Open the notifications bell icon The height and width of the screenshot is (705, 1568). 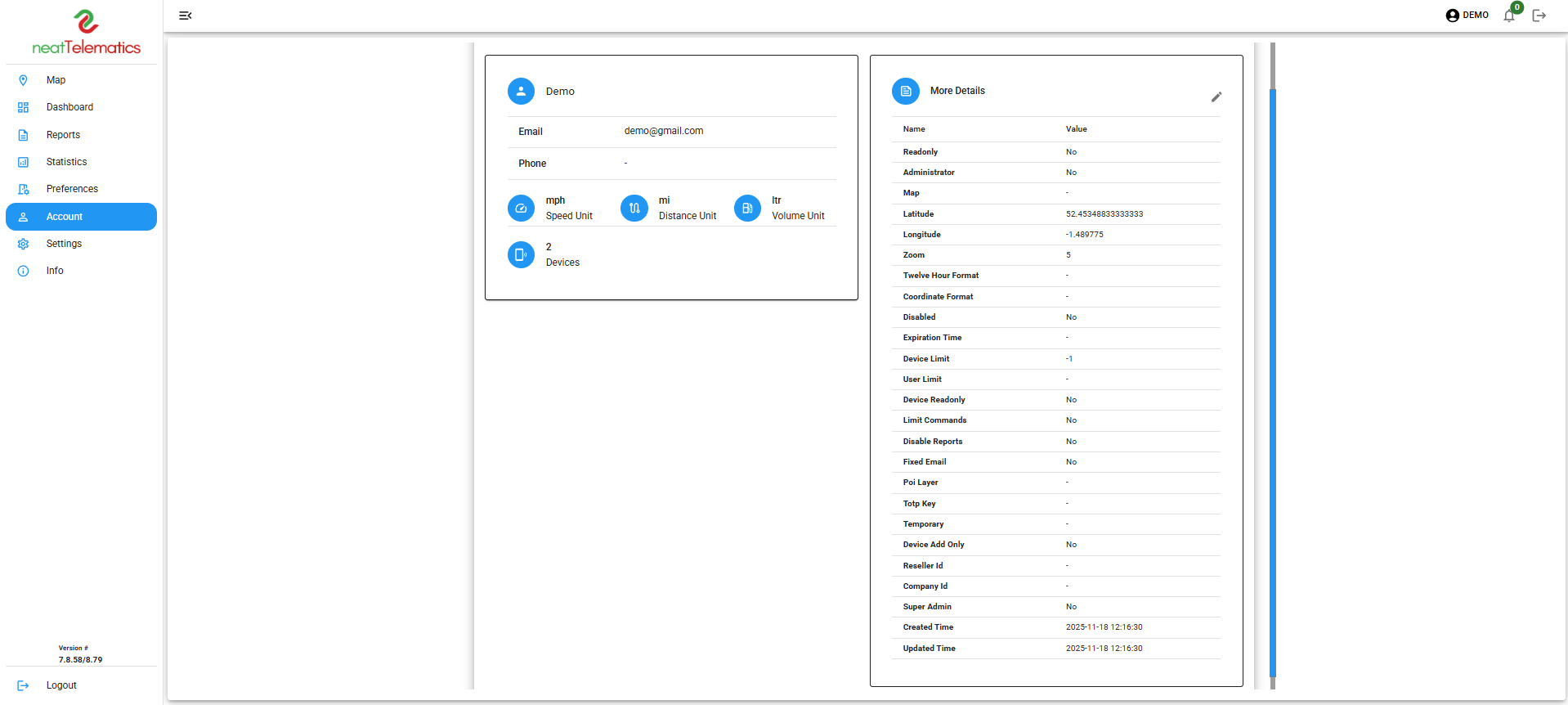tap(1509, 16)
